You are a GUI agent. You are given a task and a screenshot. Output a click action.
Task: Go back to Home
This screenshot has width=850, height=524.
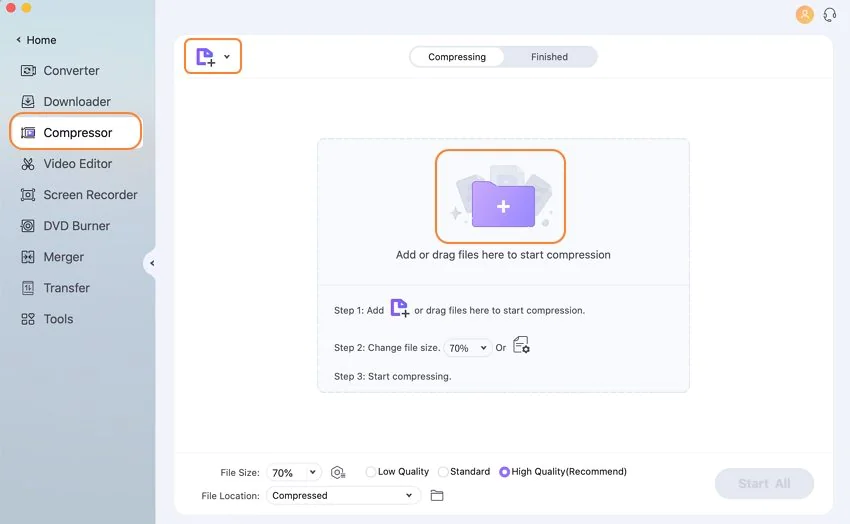(36, 40)
